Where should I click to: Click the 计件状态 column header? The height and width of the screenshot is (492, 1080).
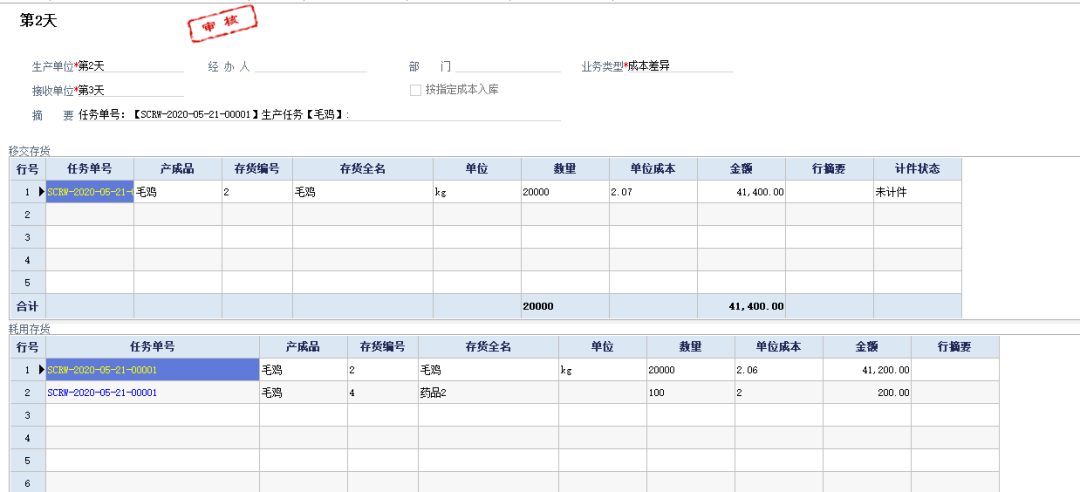coord(917,169)
